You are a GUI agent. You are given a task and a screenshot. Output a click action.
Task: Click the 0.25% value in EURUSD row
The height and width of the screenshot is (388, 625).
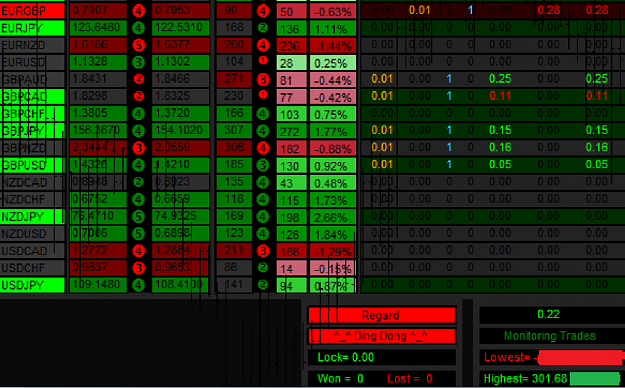[x=333, y=63]
